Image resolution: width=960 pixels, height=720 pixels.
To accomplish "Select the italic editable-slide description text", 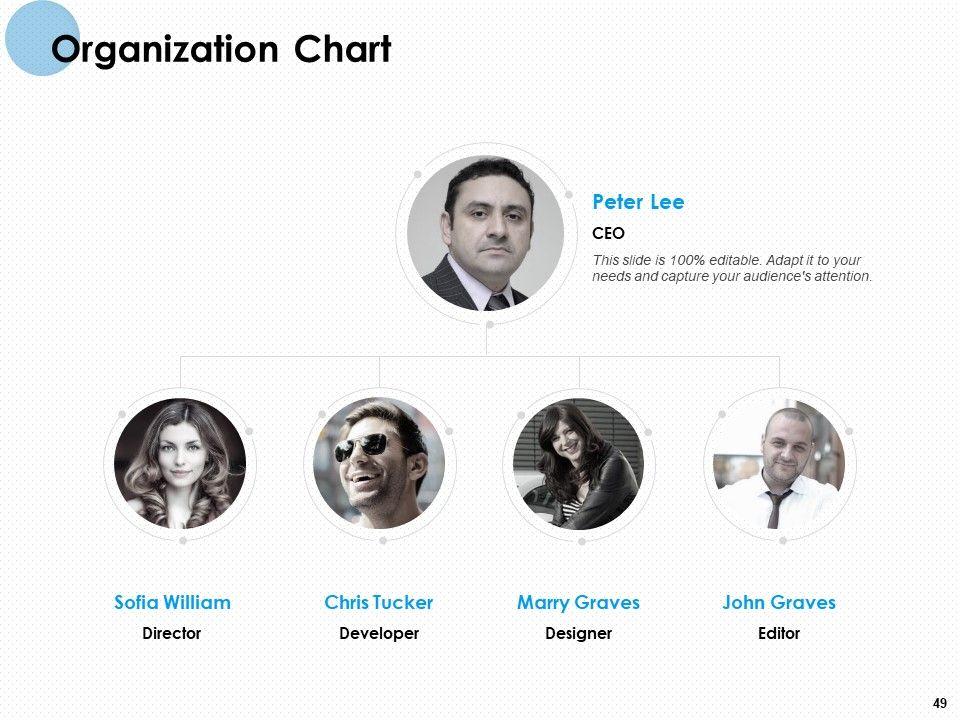I will pyautogui.click(x=732, y=268).
